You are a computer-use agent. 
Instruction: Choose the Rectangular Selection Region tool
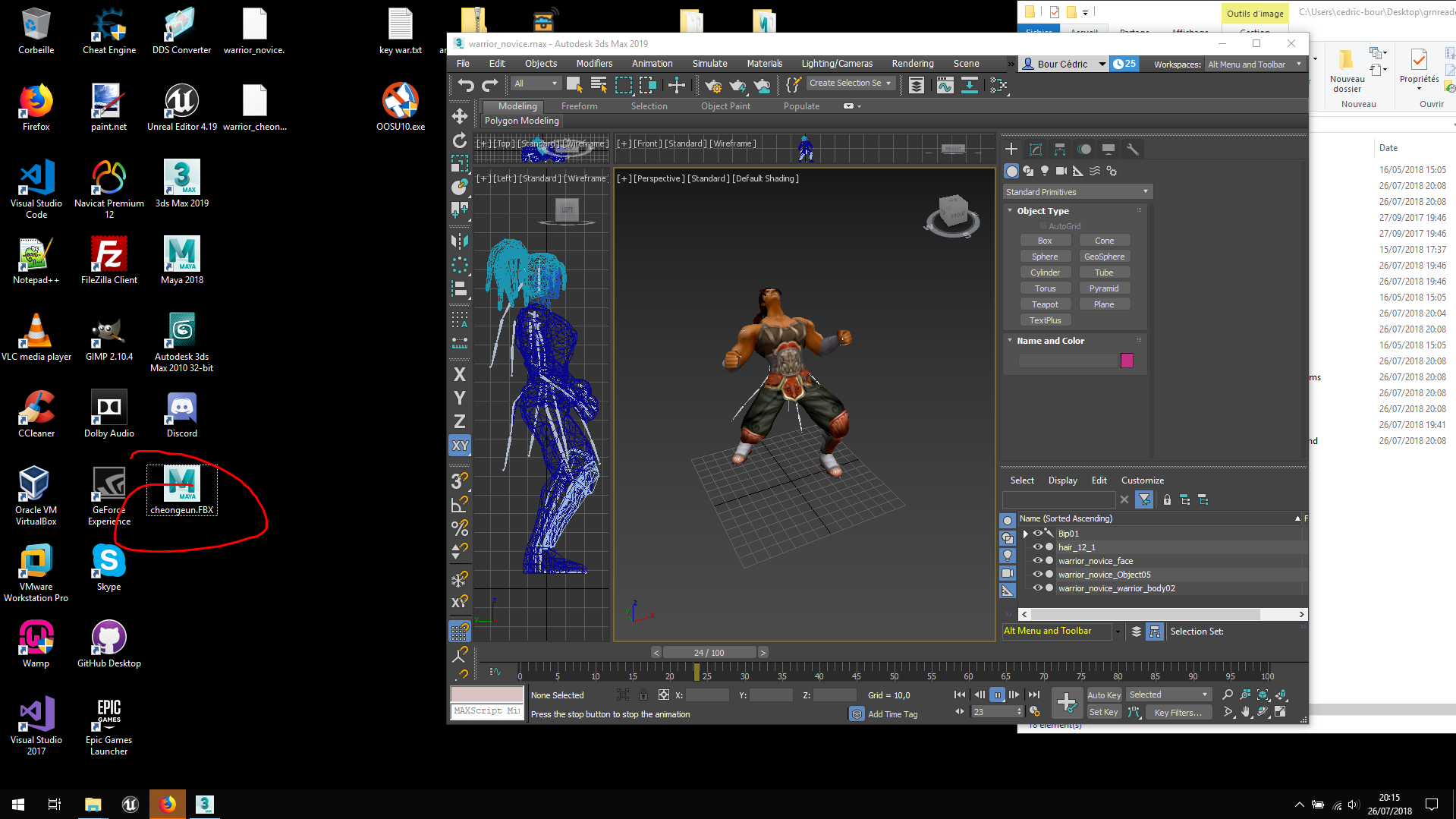click(623, 85)
